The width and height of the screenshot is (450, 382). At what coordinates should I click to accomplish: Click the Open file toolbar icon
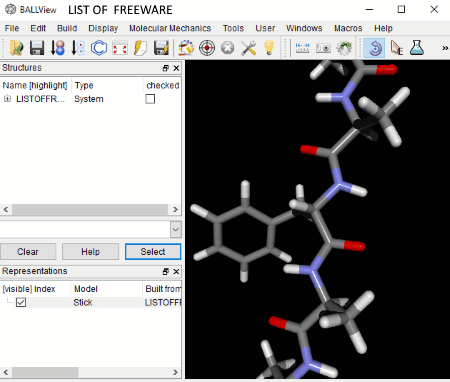pos(16,48)
